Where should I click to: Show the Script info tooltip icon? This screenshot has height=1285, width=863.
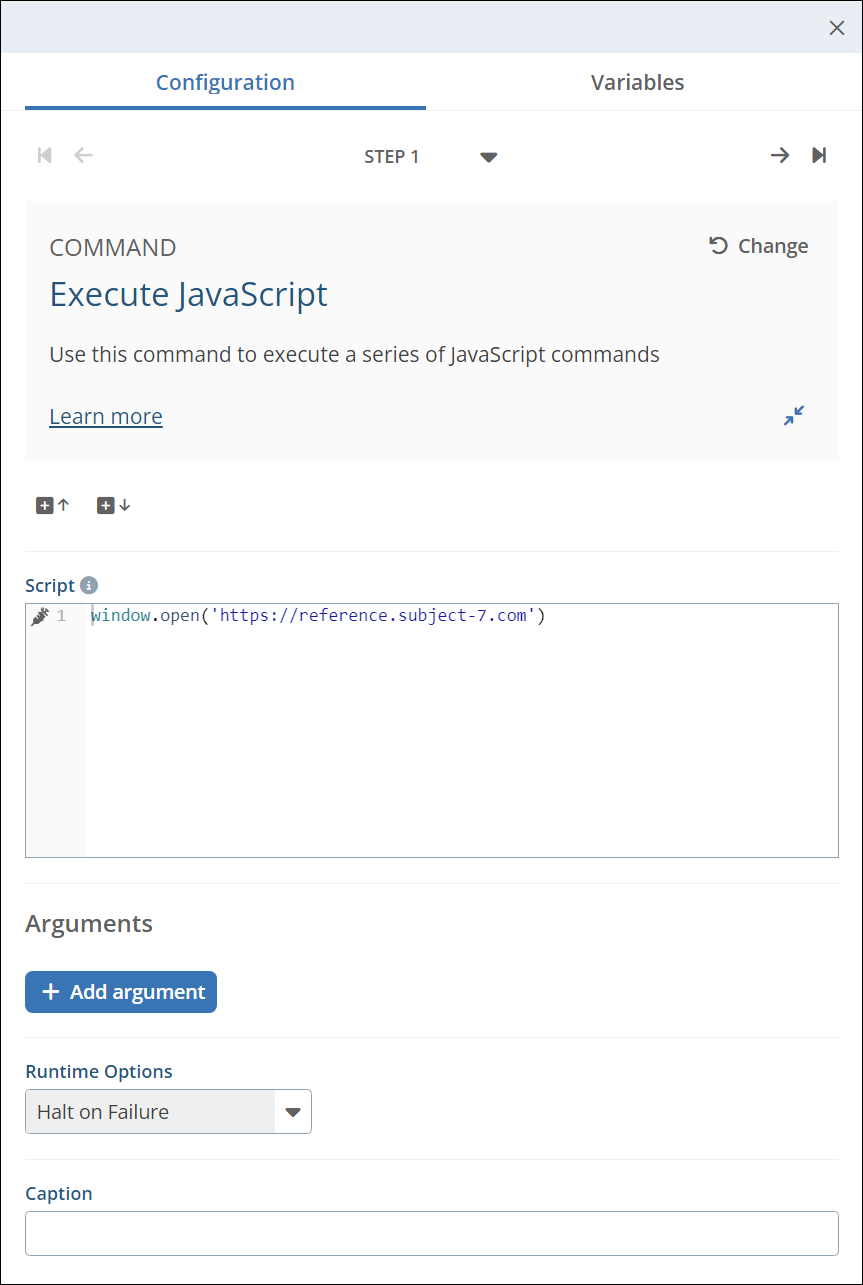(x=89, y=586)
